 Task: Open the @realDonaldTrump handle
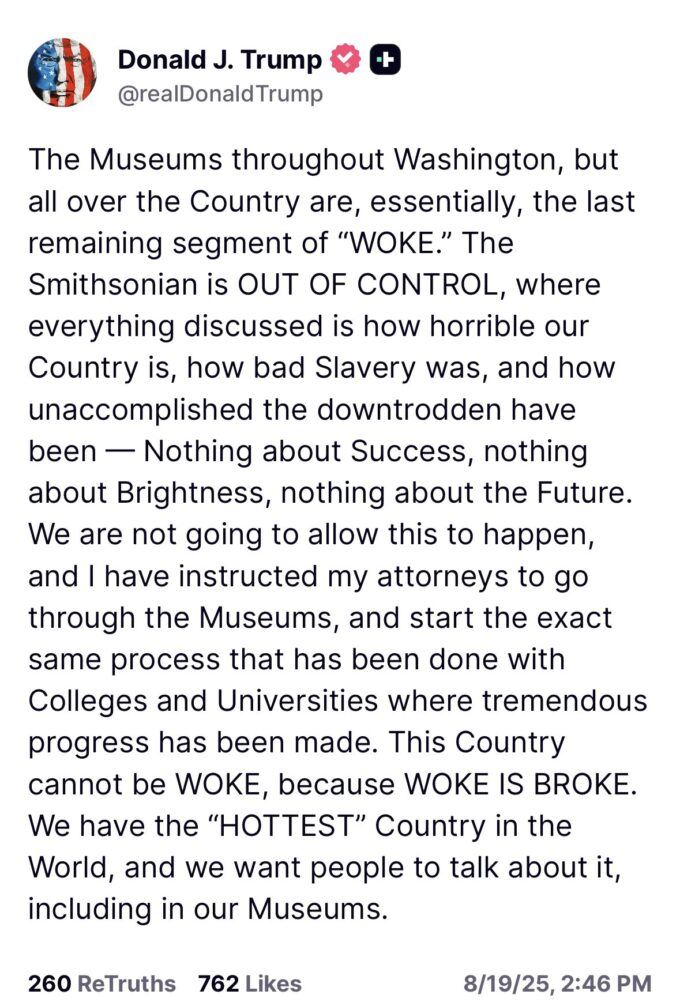(x=220, y=94)
